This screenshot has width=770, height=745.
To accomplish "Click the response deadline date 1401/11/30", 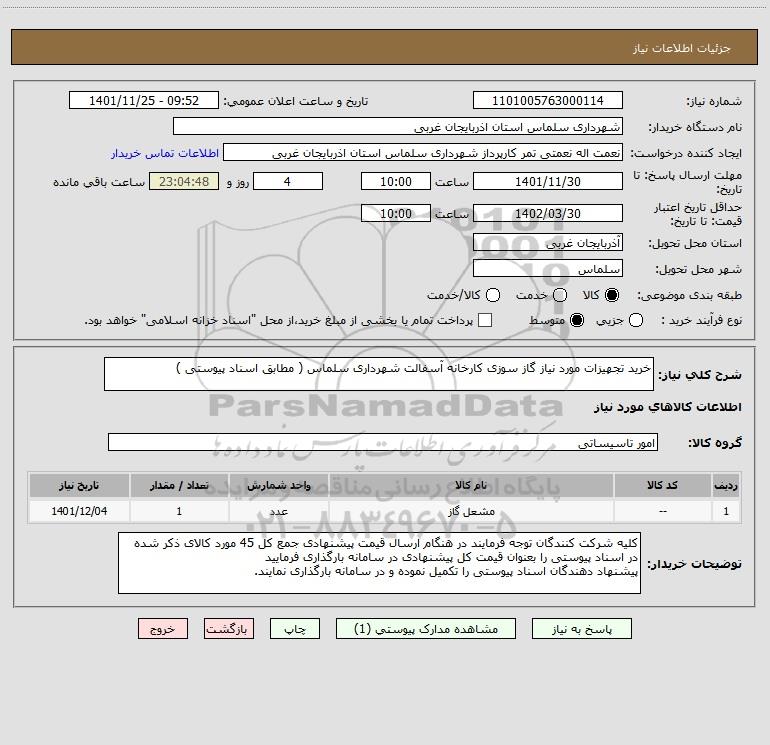I will (x=548, y=182).
